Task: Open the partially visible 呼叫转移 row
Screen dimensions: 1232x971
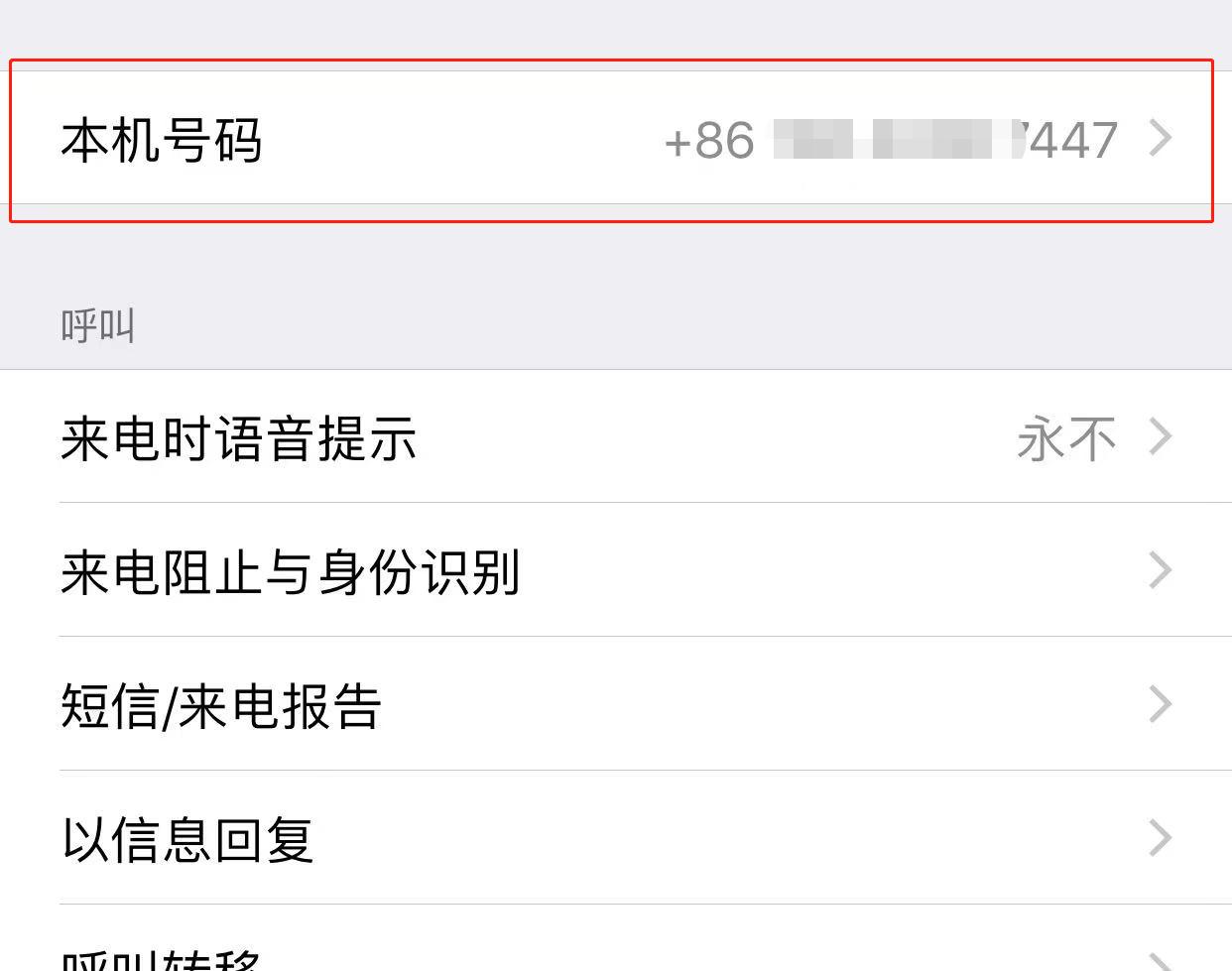Action: 616,938
